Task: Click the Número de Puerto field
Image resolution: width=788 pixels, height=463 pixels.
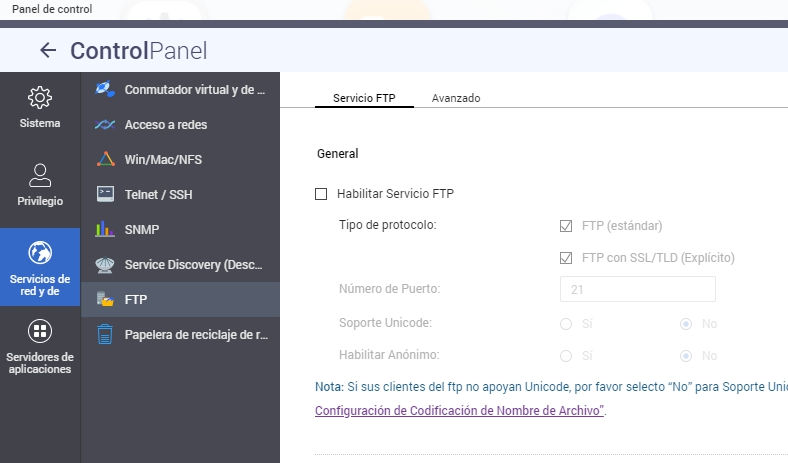Action: pyautogui.click(x=637, y=289)
